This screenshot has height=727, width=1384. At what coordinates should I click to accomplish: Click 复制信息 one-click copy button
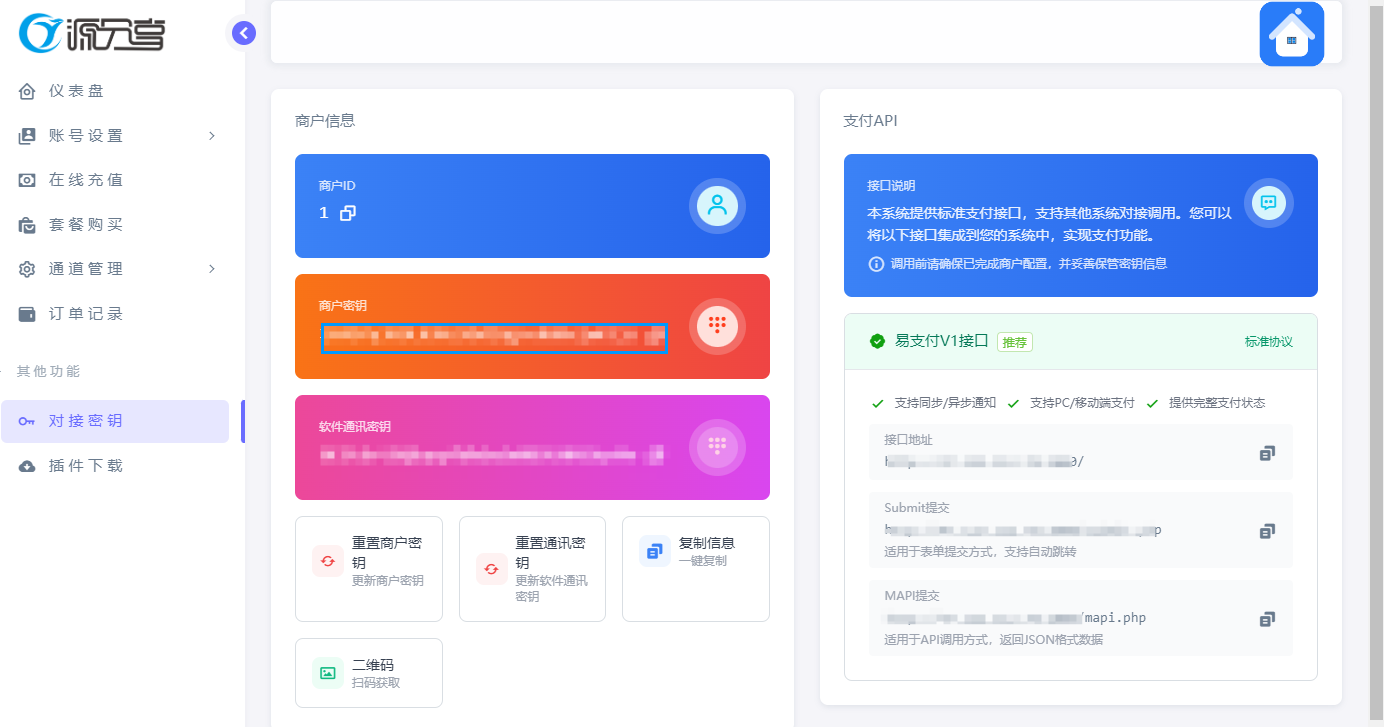coord(696,568)
